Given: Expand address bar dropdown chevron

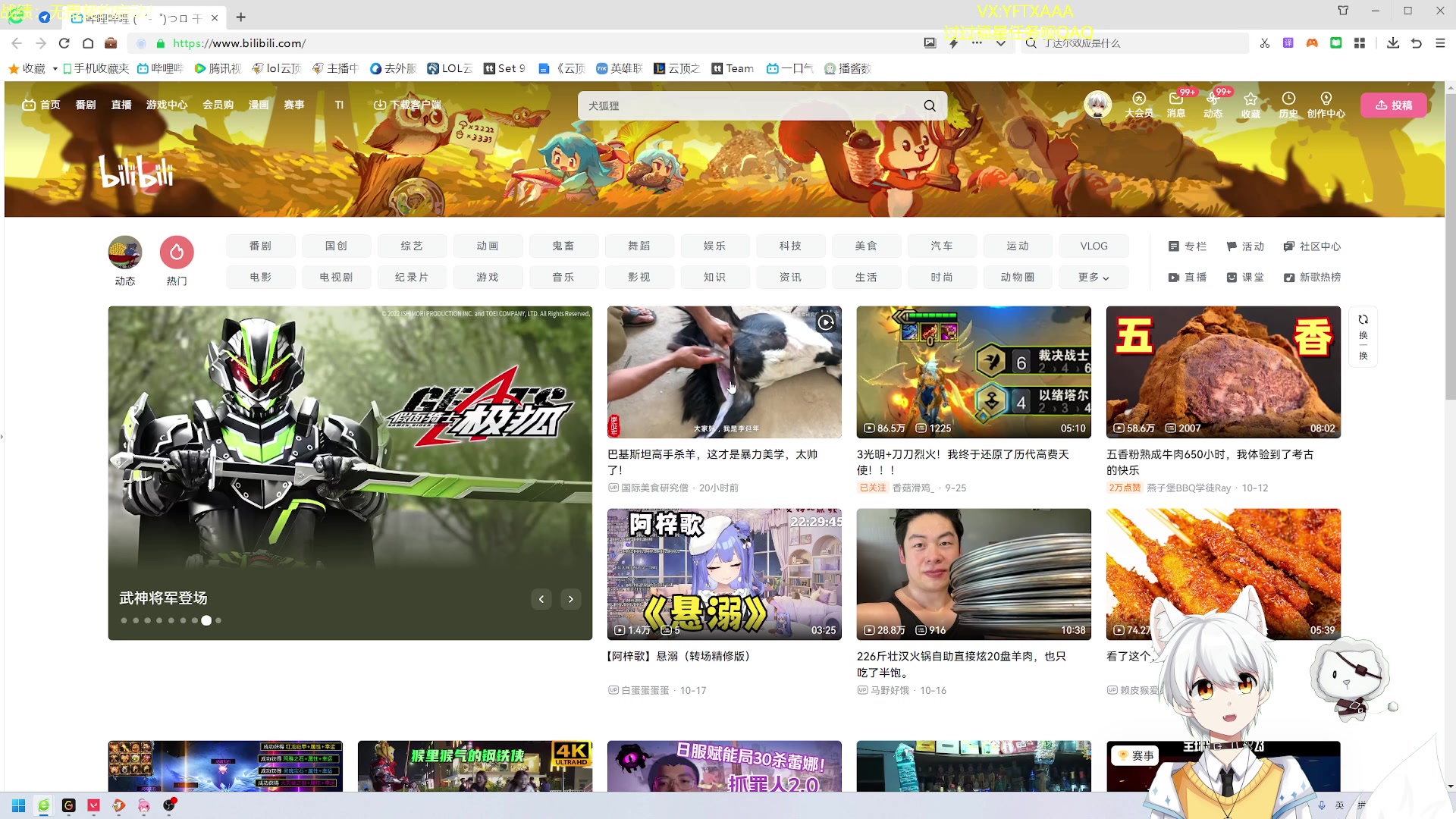Looking at the screenshot, I should click(x=1001, y=43).
